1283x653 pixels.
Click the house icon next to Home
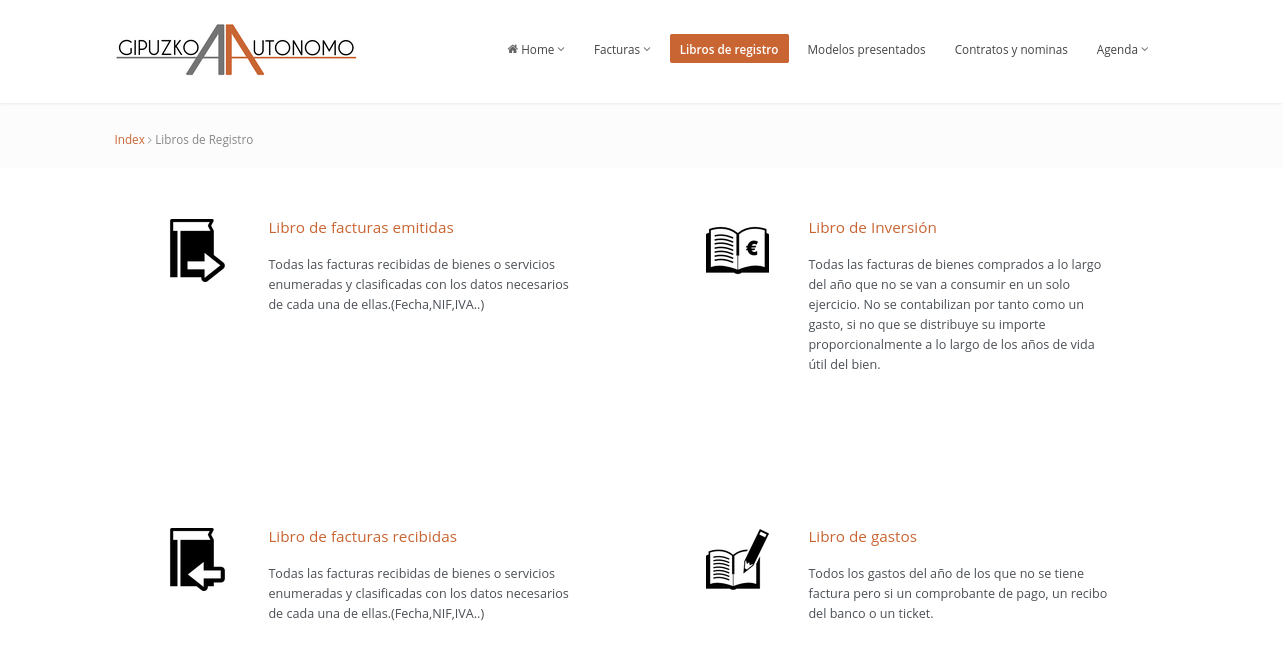511,49
